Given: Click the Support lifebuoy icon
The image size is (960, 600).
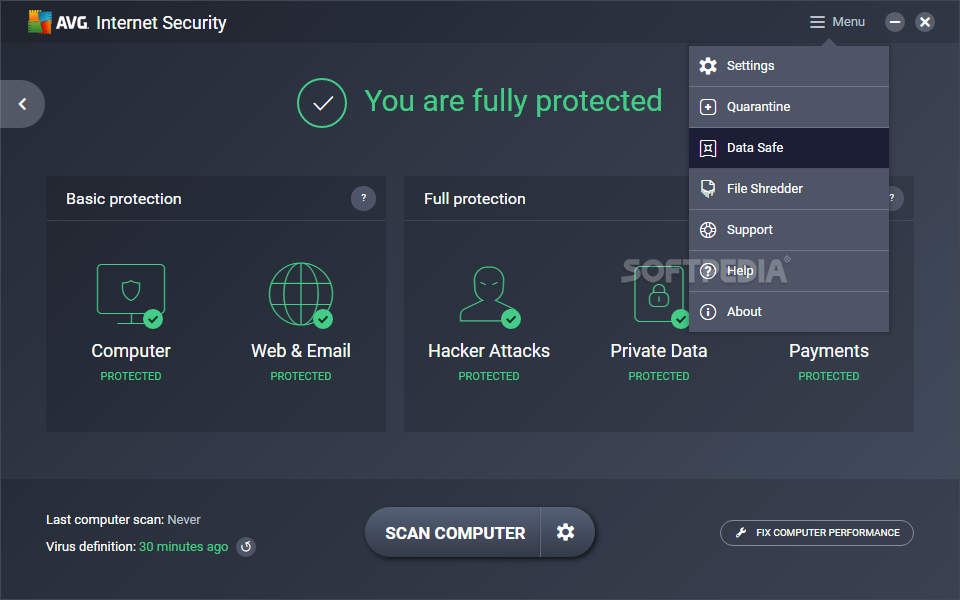Looking at the screenshot, I should point(708,230).
